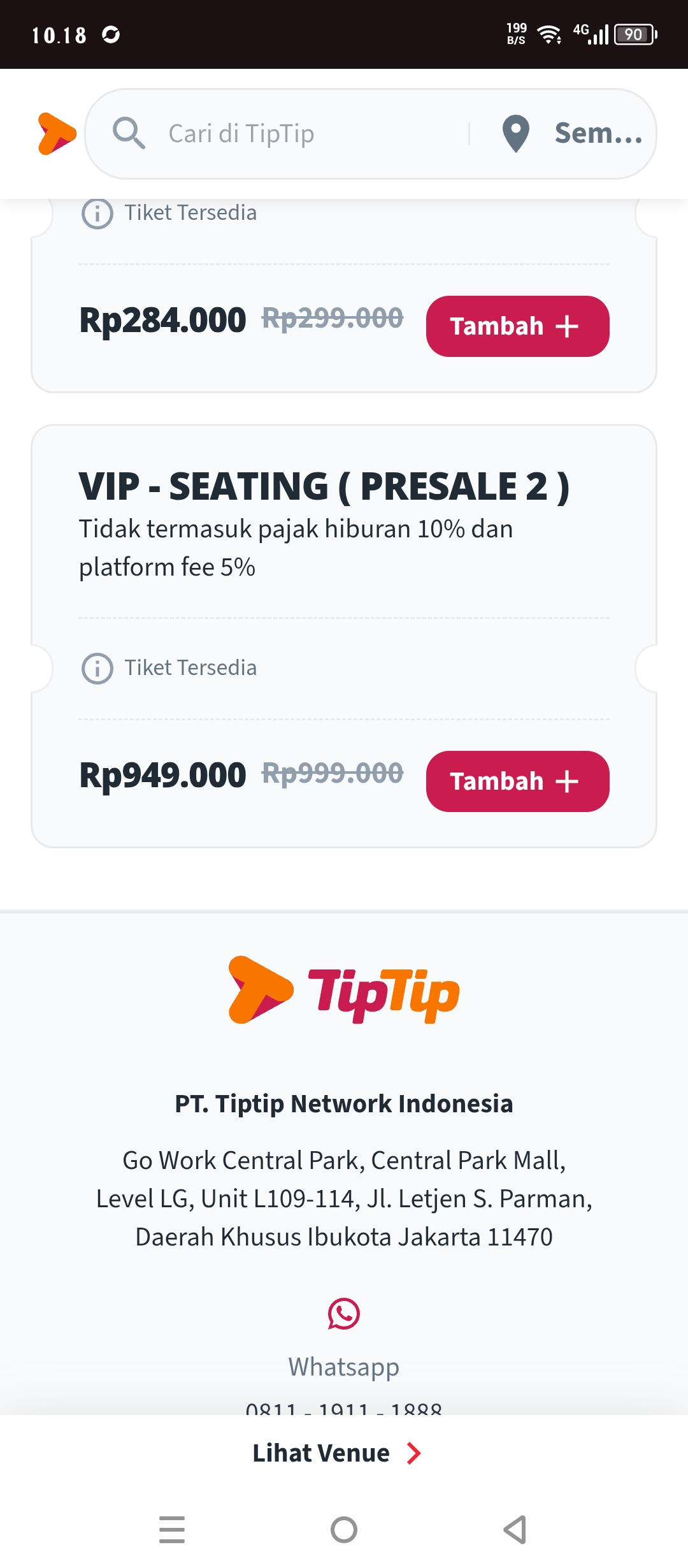688x1568 pixels.
Task: Open the Whatsapp contact icon
Action: tap(344, 1314)
